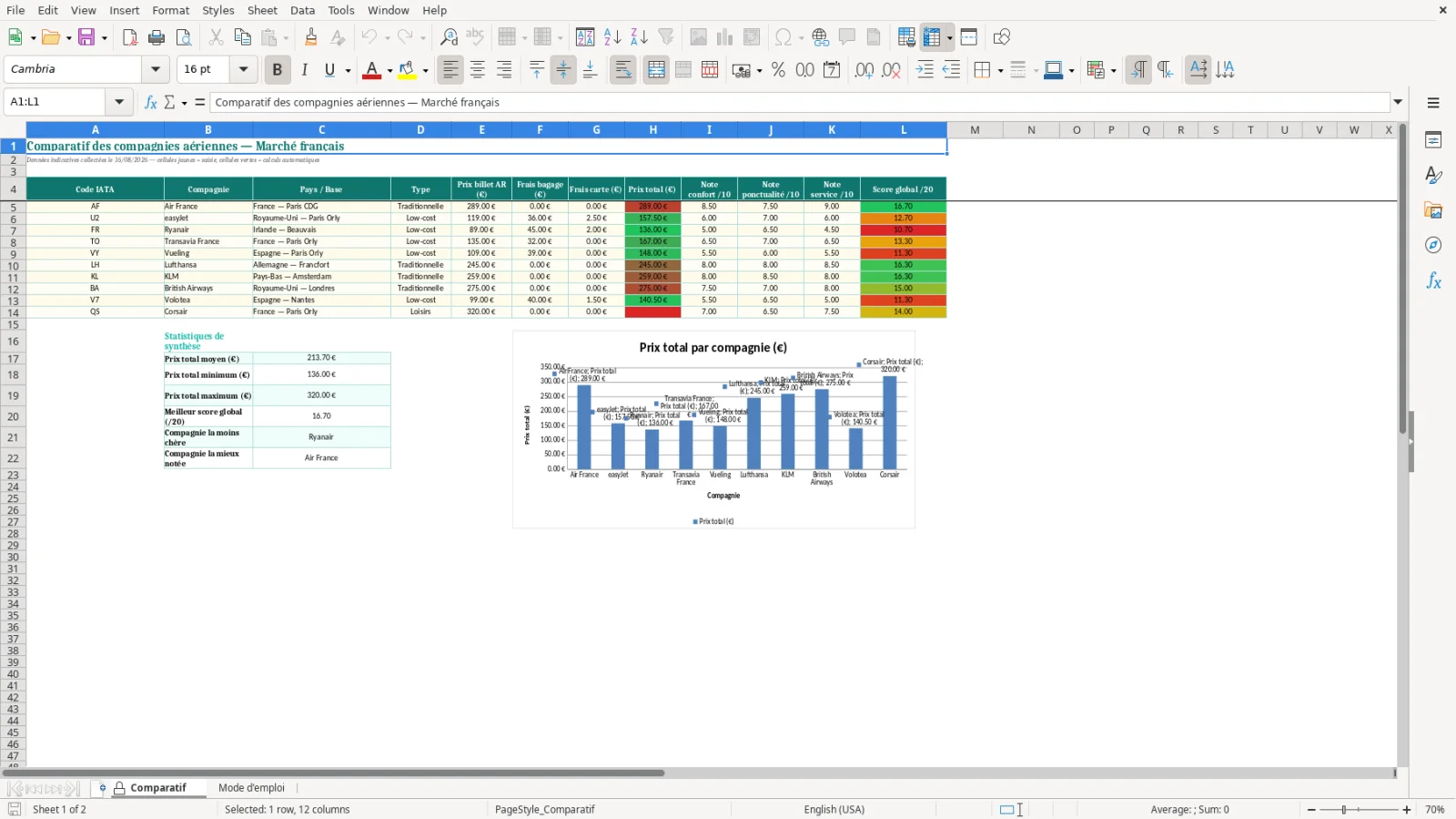This screenshot has width=1456, height=819.
Task: Click Merge and Center Cells icon
Action: [x=656, y=70]
